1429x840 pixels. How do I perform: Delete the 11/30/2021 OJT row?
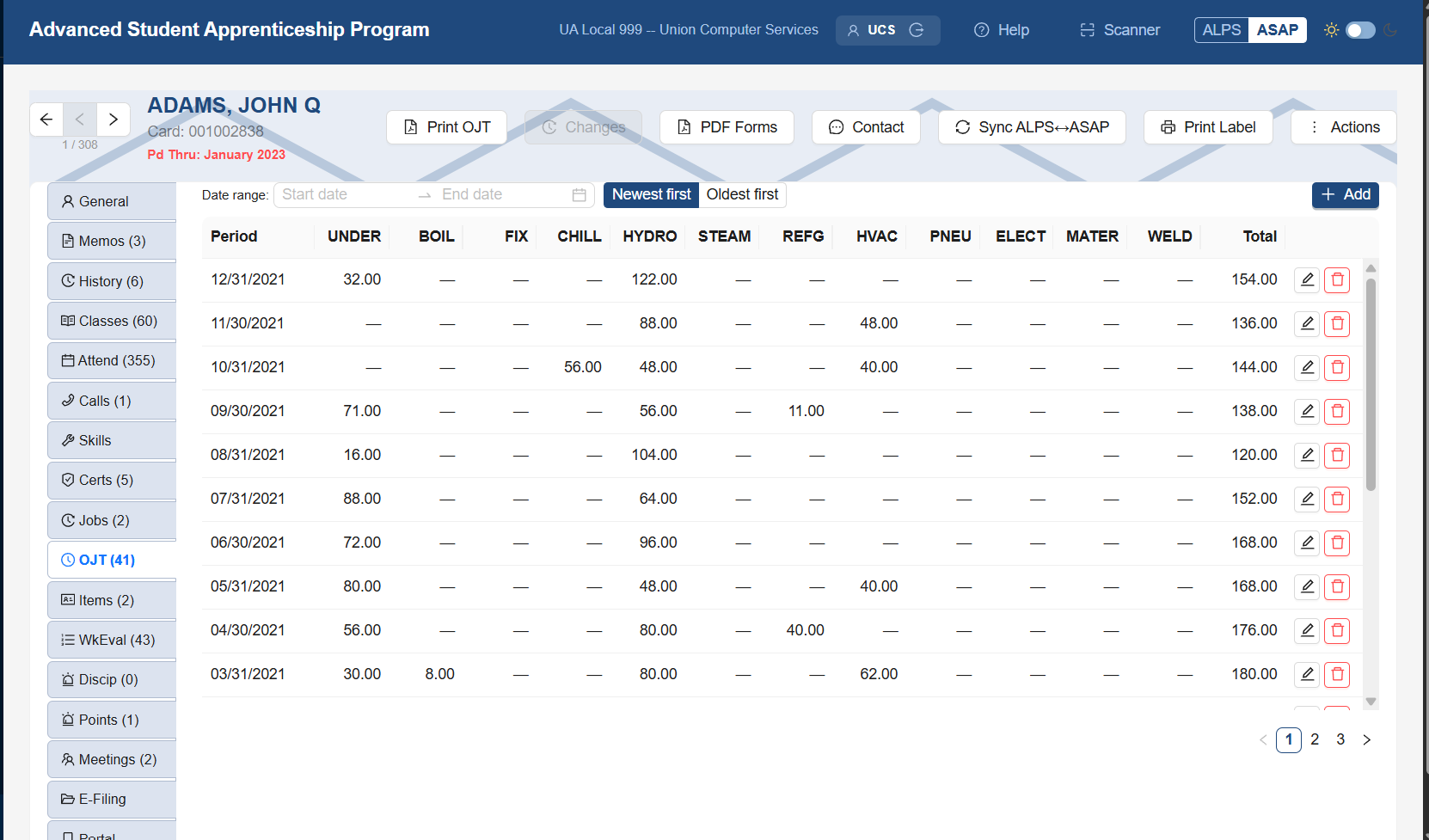click(1337, 323)
